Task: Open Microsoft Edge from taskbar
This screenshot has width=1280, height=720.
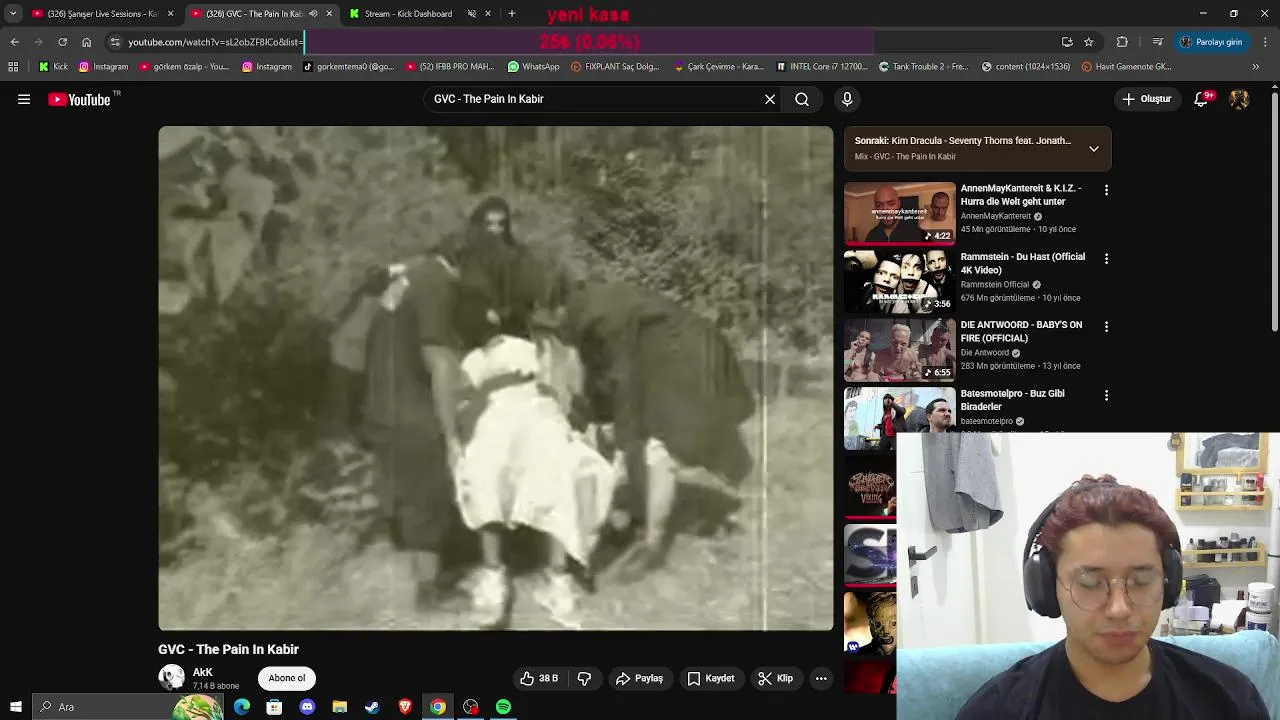Action: tap(242, 707)
